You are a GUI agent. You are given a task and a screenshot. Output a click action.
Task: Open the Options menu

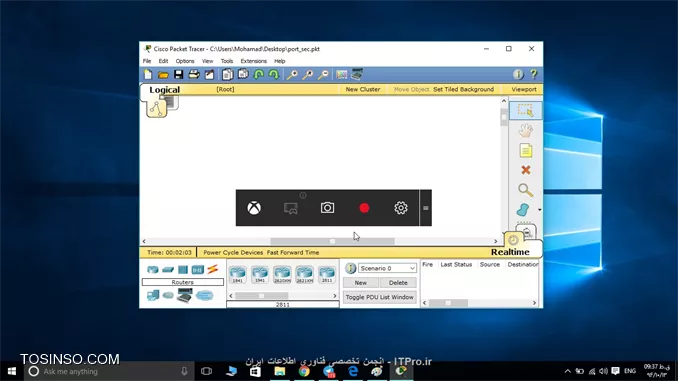coord(185,61)
